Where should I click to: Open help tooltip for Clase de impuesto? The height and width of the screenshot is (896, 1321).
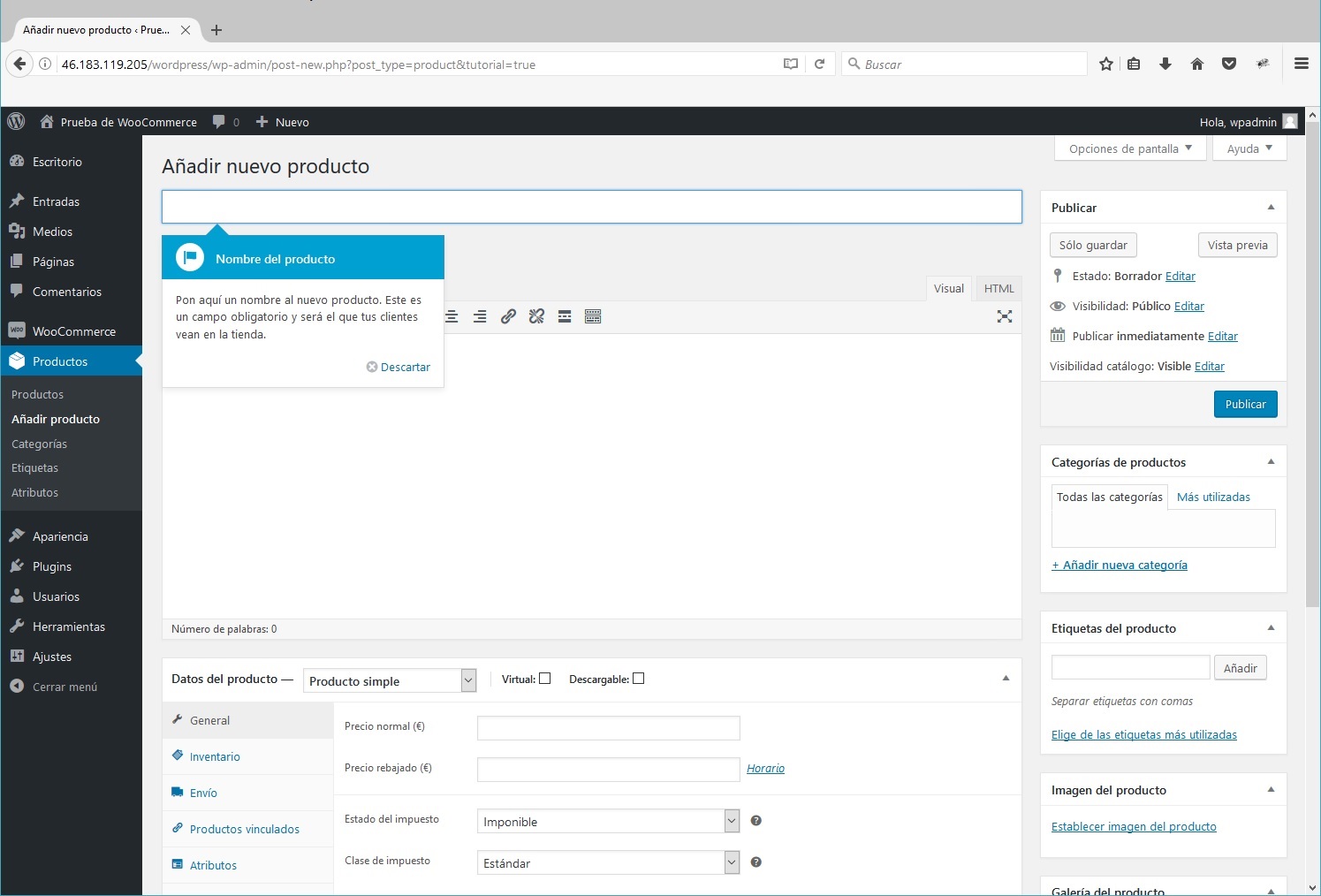755,862
